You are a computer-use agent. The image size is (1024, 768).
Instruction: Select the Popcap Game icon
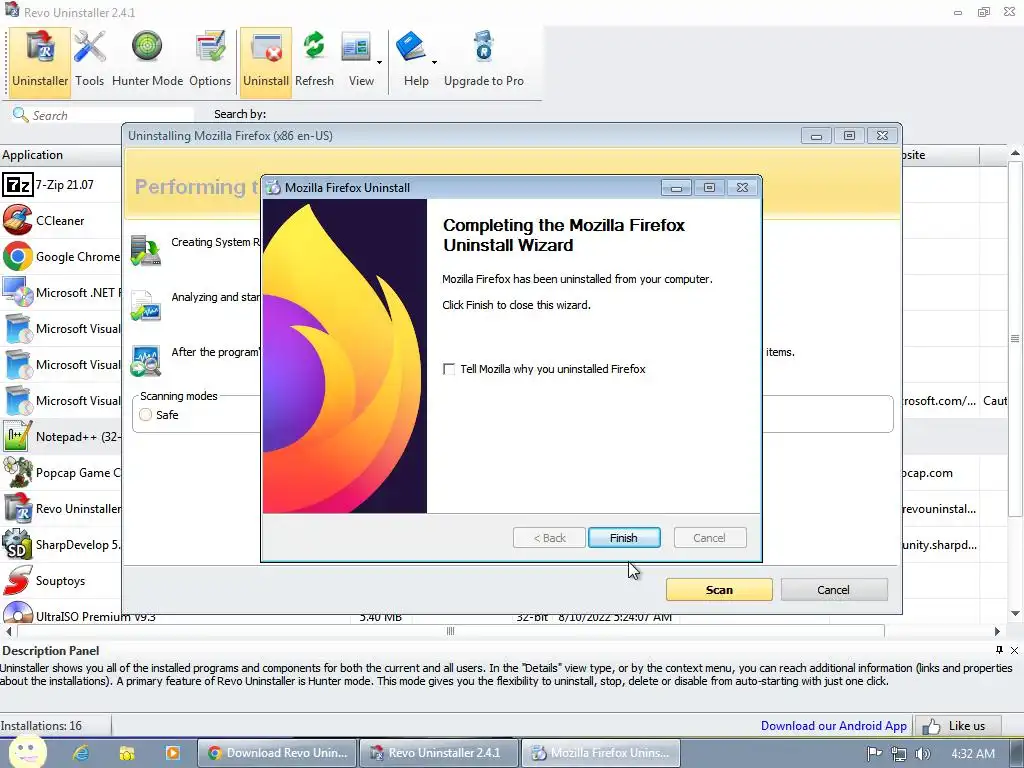pyautogui.click(x=17, y=472)
